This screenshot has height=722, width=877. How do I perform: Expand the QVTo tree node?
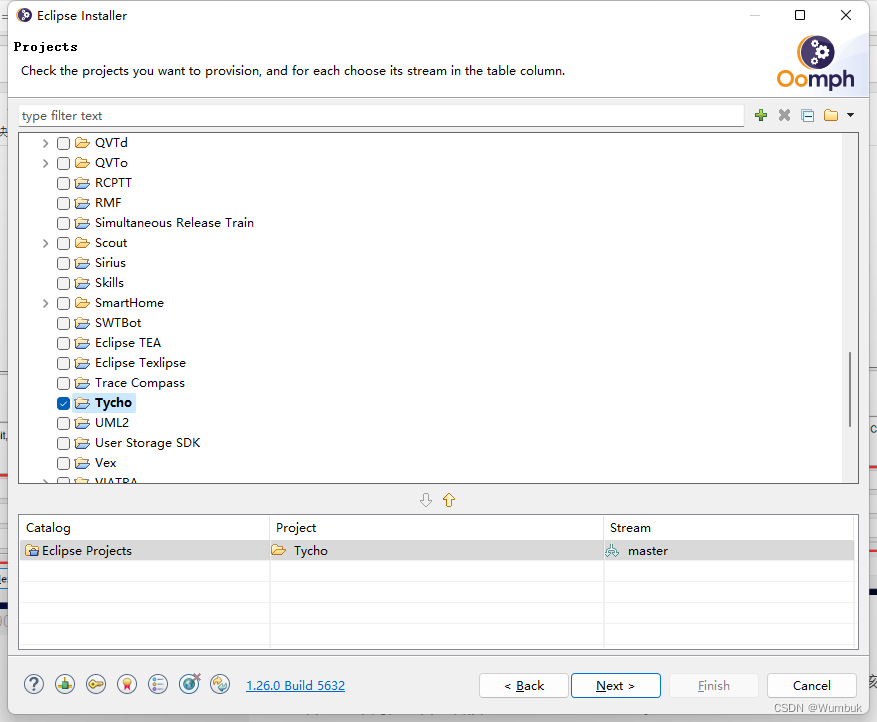click(46, 163)
